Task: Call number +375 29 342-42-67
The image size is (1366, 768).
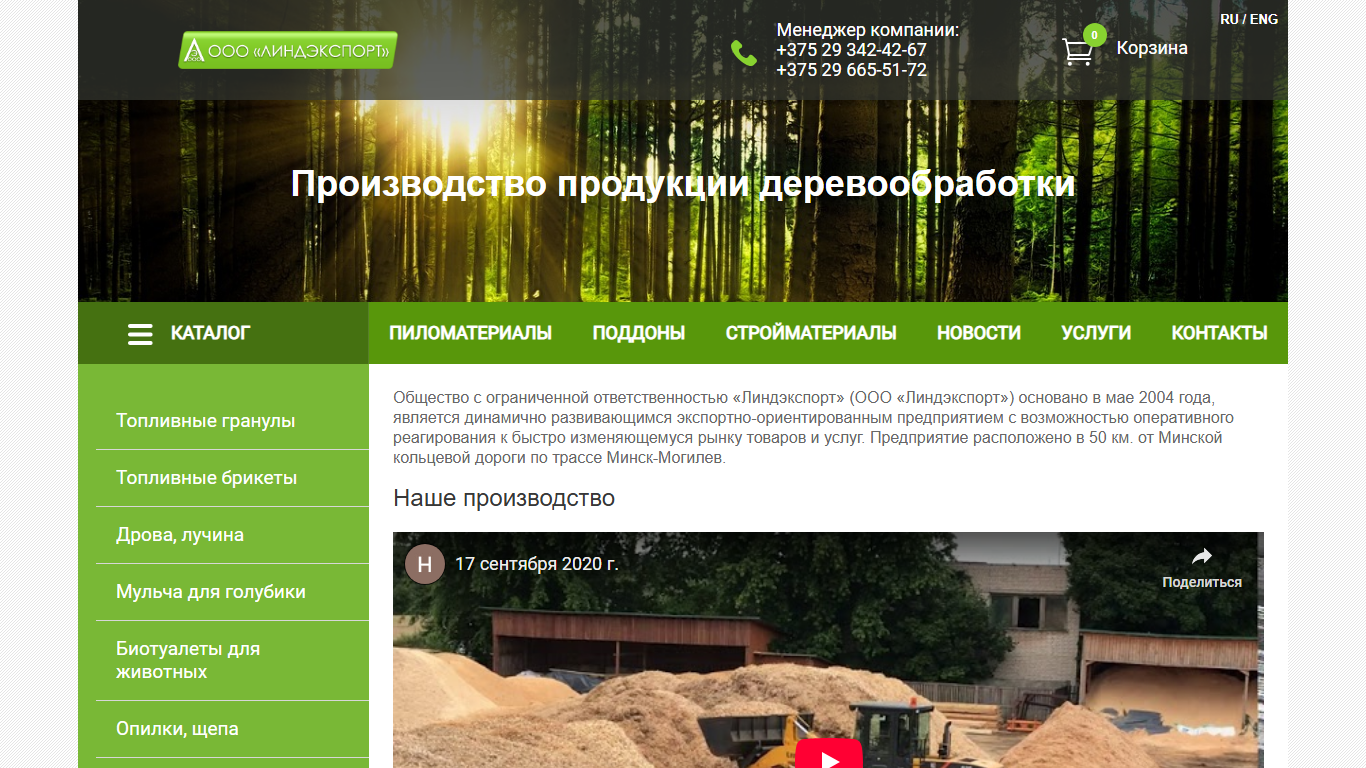Action: click(851, 50)
